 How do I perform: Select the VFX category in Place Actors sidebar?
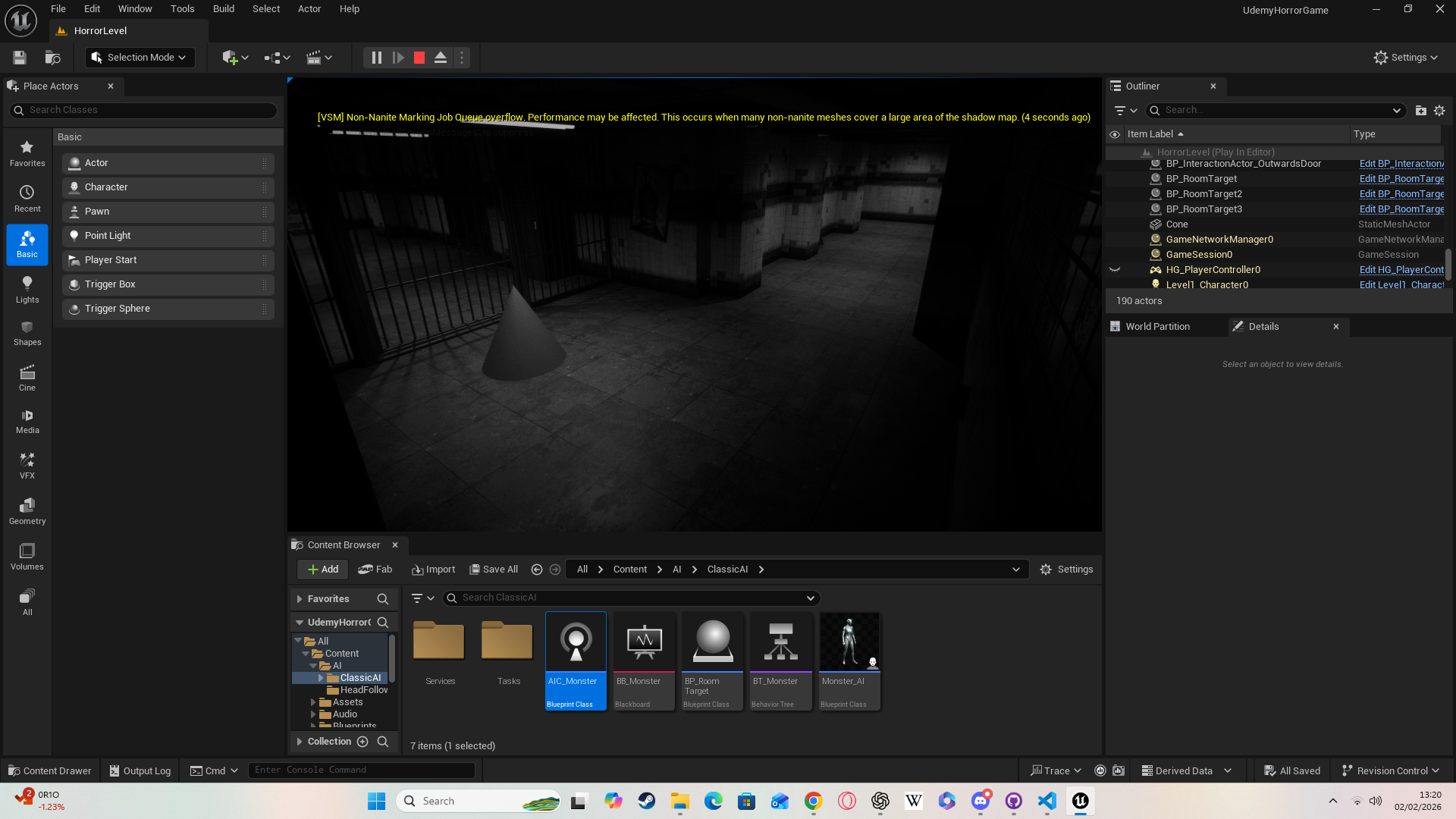27,465
